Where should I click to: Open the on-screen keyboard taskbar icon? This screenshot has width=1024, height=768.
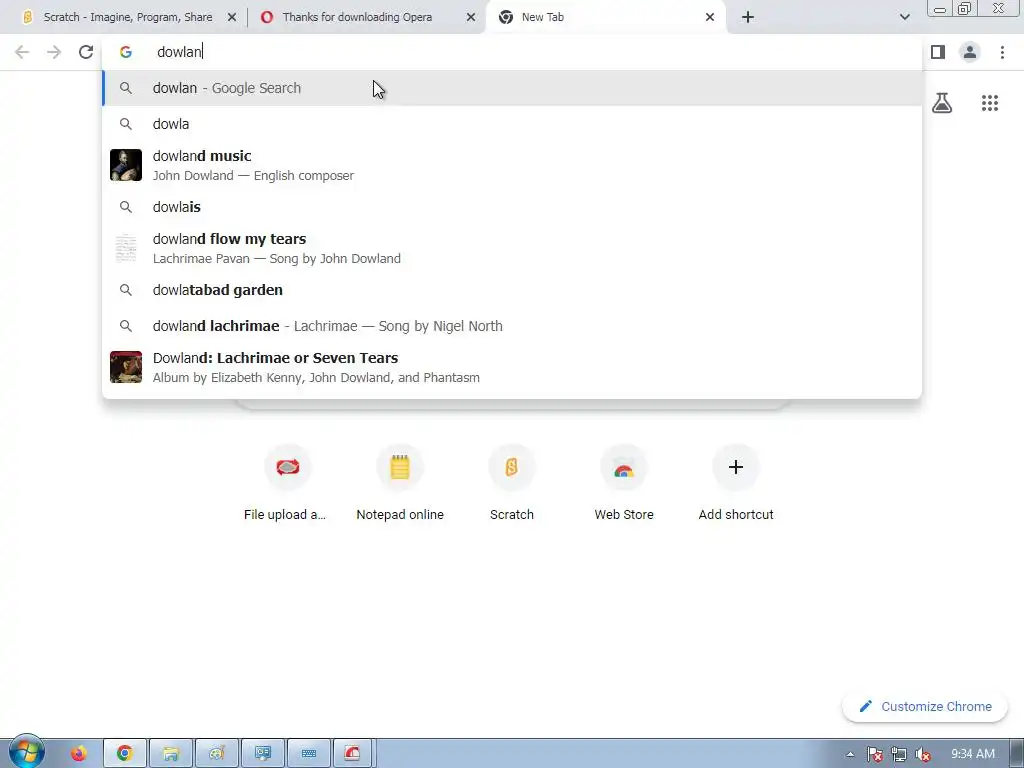tap(309, 754)
